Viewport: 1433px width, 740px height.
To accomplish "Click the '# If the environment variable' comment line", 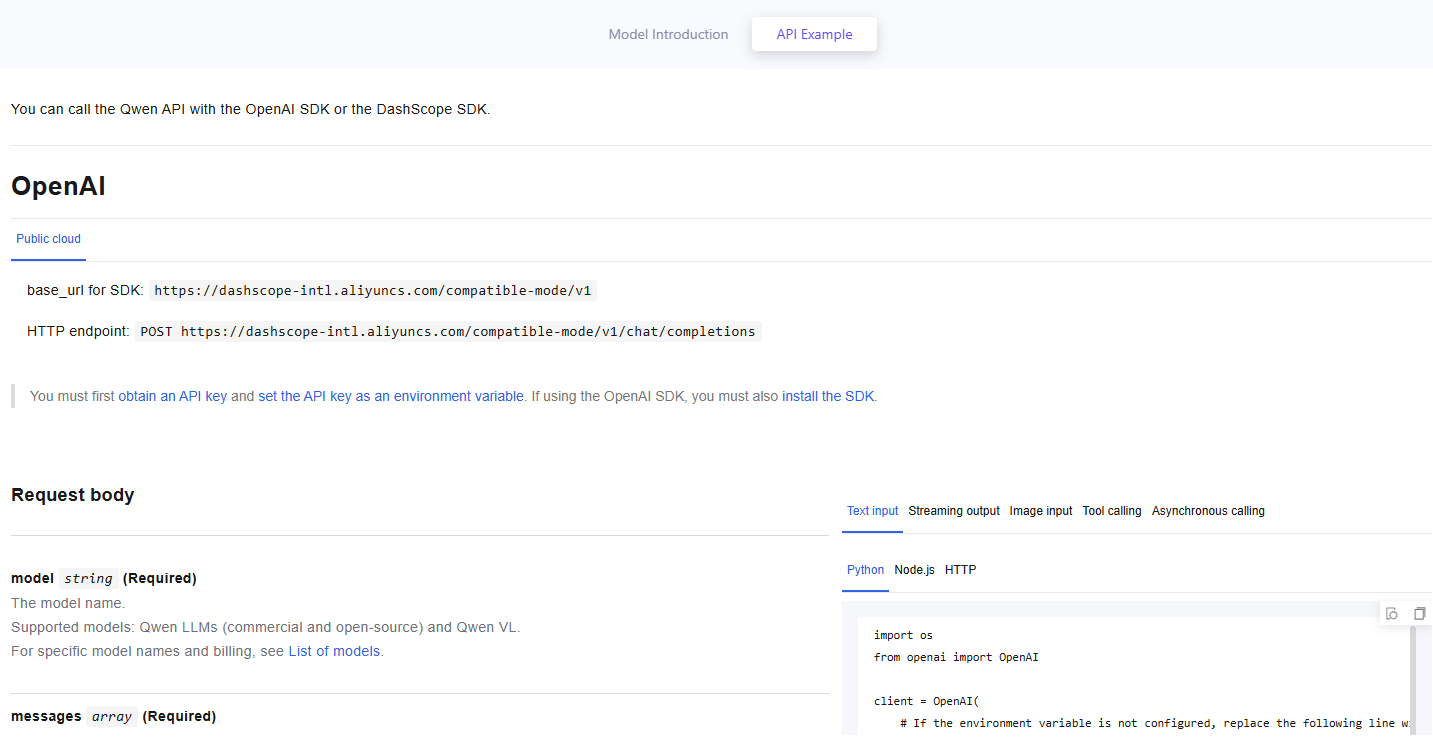I will pyautogui.click(x=1155, y=723).
